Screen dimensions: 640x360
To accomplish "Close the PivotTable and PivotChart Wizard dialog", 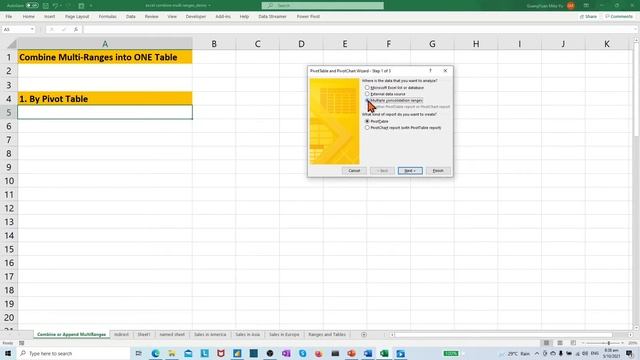I will tap(445, 71).
